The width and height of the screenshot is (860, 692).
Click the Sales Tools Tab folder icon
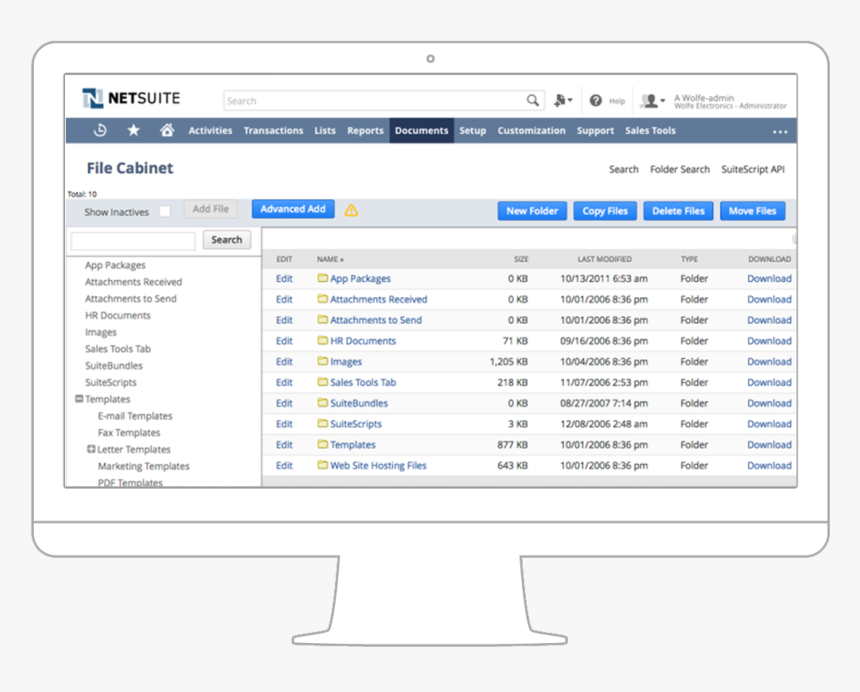tap(322, 382)
